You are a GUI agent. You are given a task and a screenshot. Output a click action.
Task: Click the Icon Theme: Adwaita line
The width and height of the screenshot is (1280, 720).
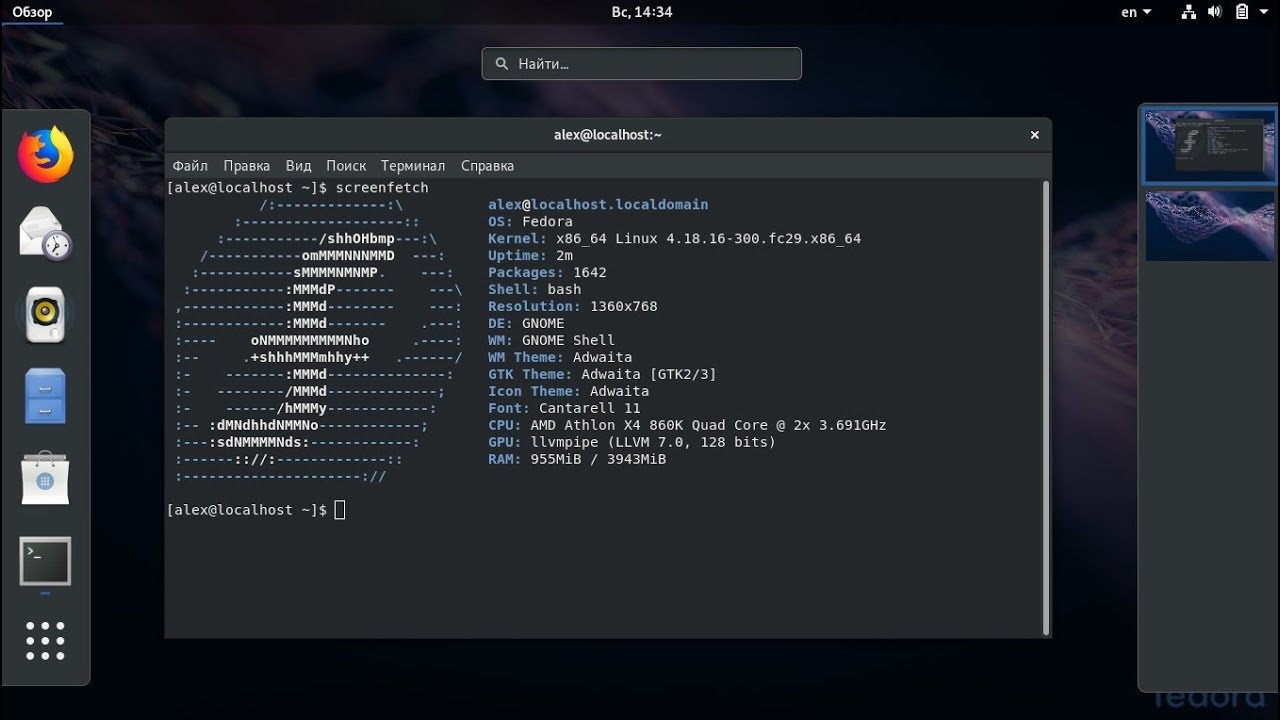(x=569, y=392)
